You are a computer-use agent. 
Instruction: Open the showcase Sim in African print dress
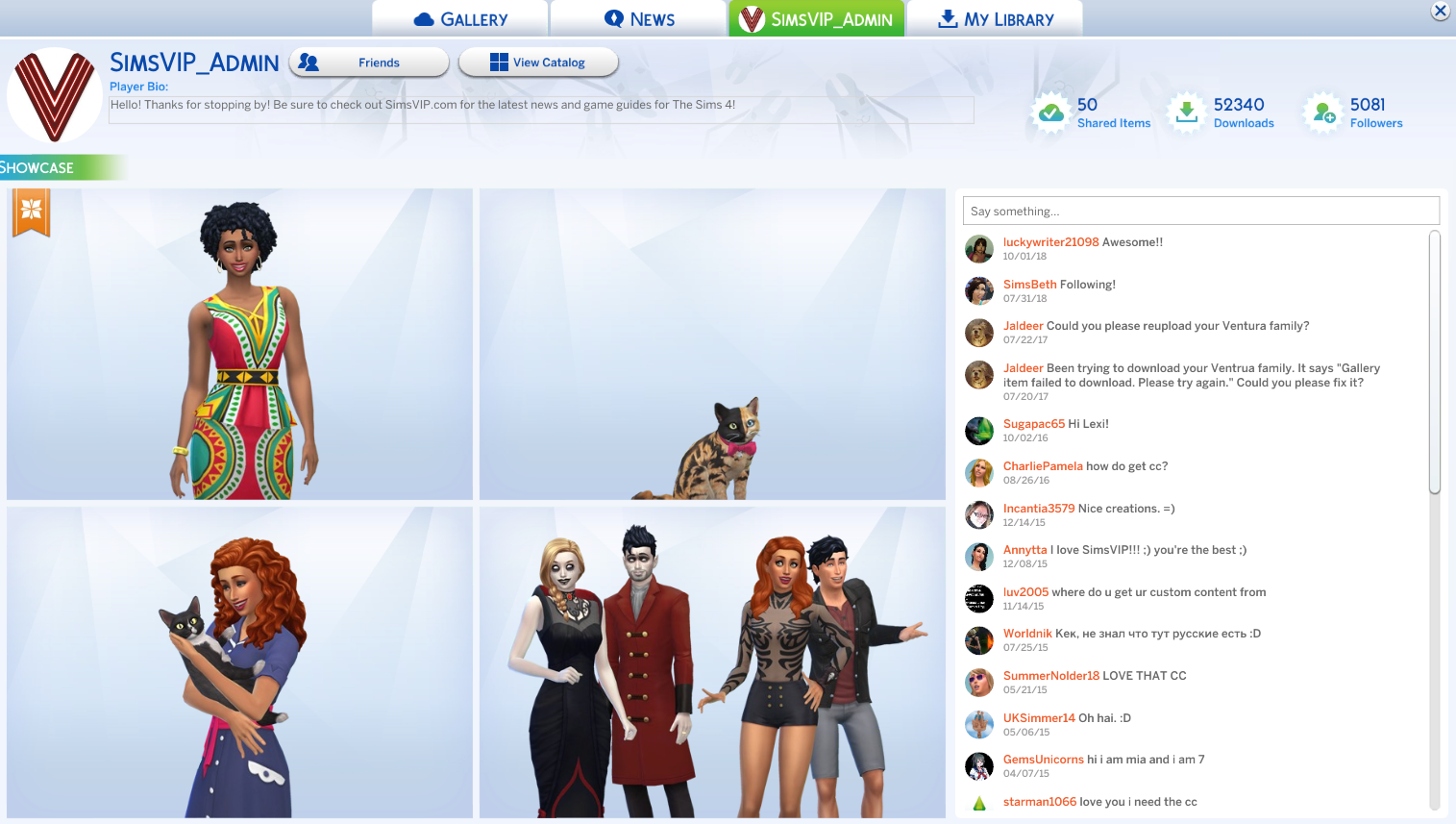239,344
